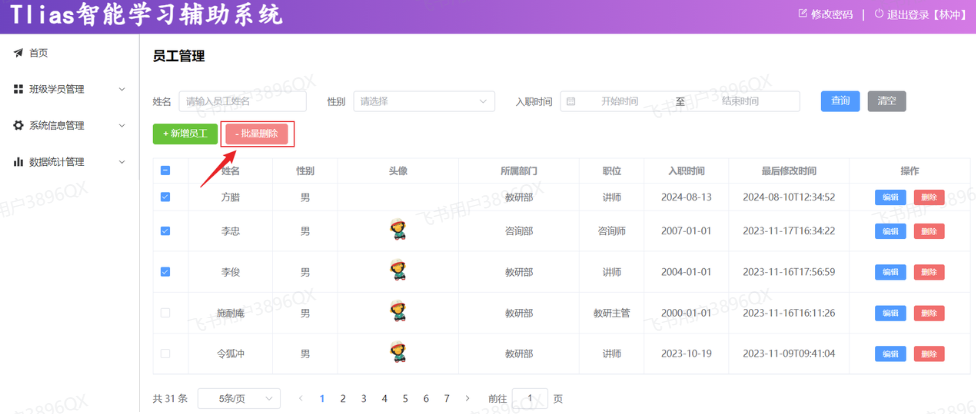The width and height of the screenshot is (976, 414).
Task: Click the 共 31 条 total count text
Action: pos(170,398)
